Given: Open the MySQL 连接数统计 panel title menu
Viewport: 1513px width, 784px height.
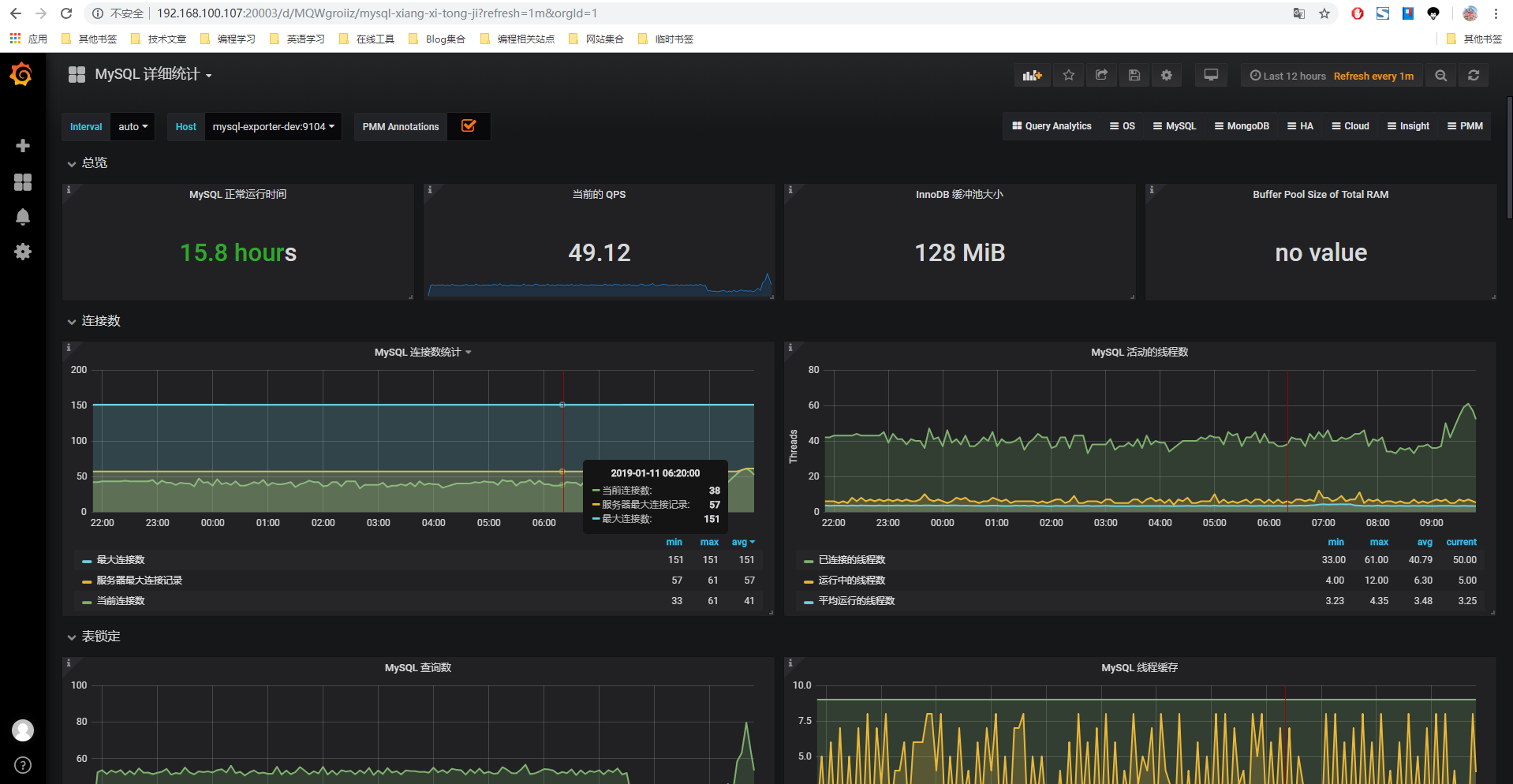Looking at the screenshot, I should [x=423, y=353].
